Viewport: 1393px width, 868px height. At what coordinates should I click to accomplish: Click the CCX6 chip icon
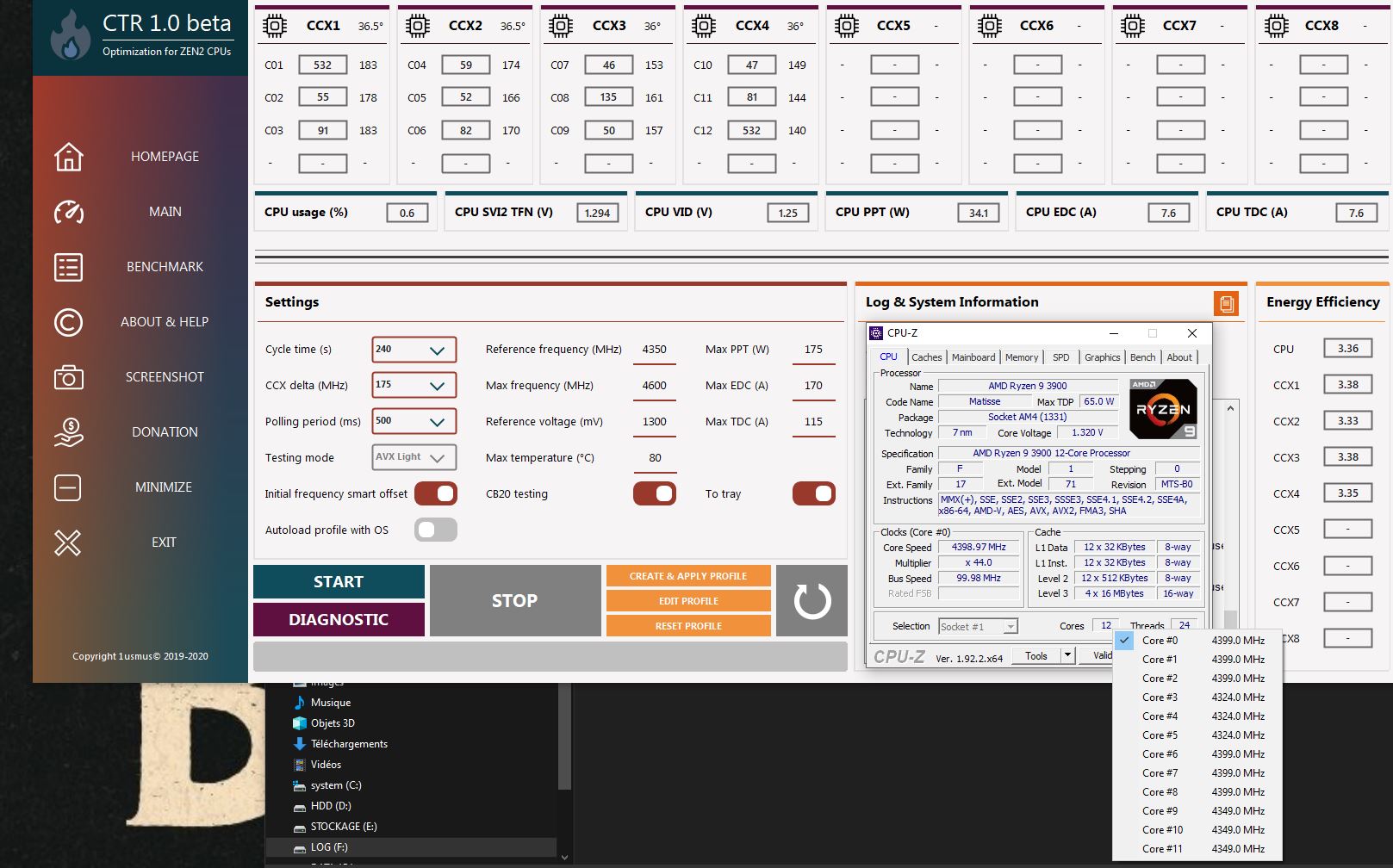(x=990, y=26)
